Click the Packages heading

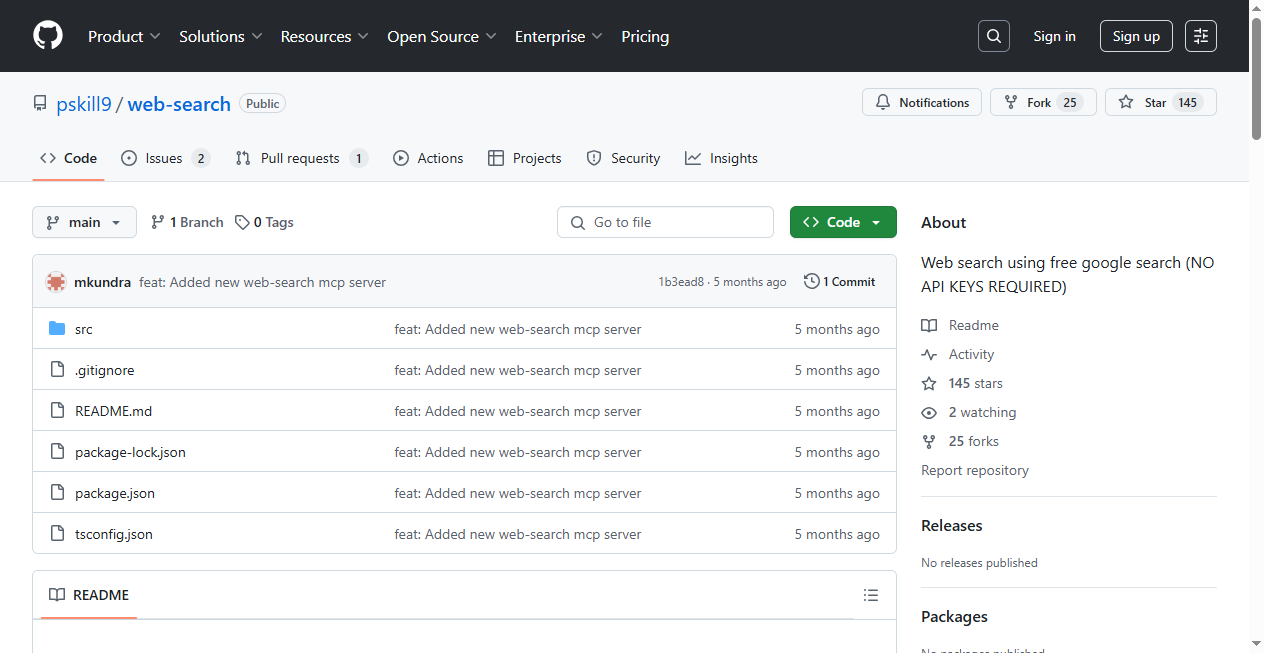(x=954, y=617)
